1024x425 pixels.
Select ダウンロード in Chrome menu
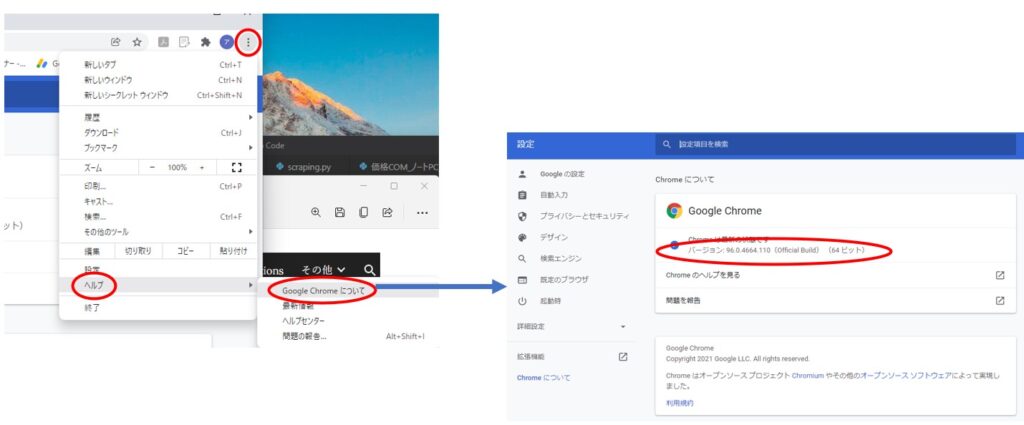[x=157, y=133]
